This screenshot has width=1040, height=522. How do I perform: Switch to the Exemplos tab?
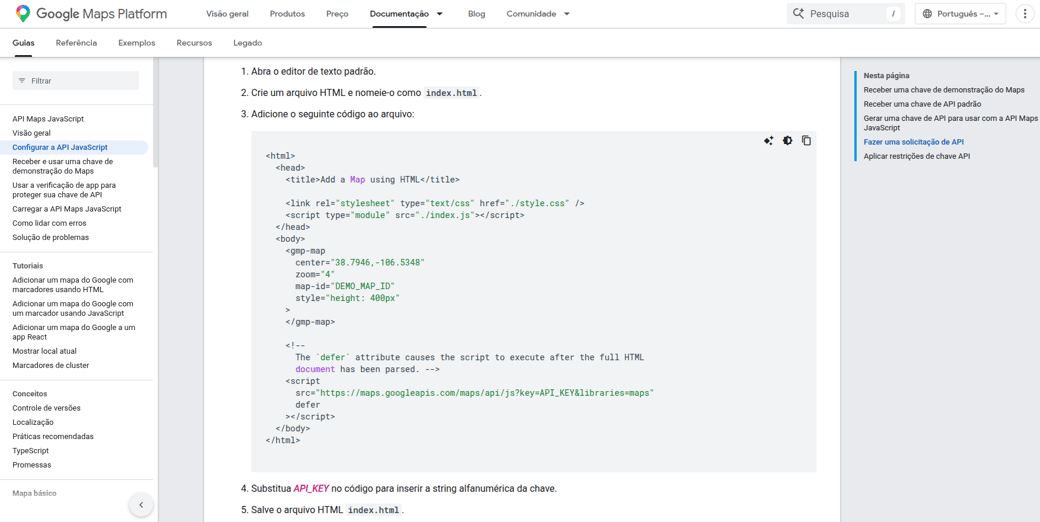(x=137, y=42)
